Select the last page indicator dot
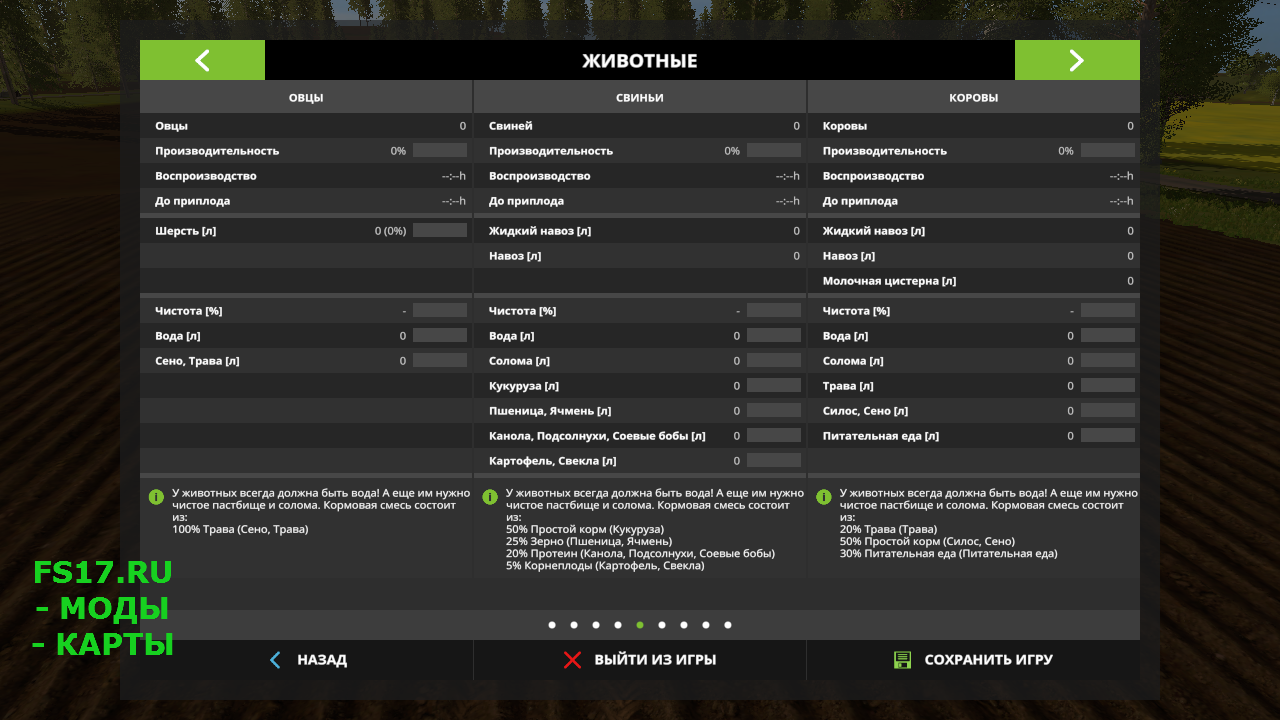The height and width of the screenshot is (720, 1280). tap(728, 625)
